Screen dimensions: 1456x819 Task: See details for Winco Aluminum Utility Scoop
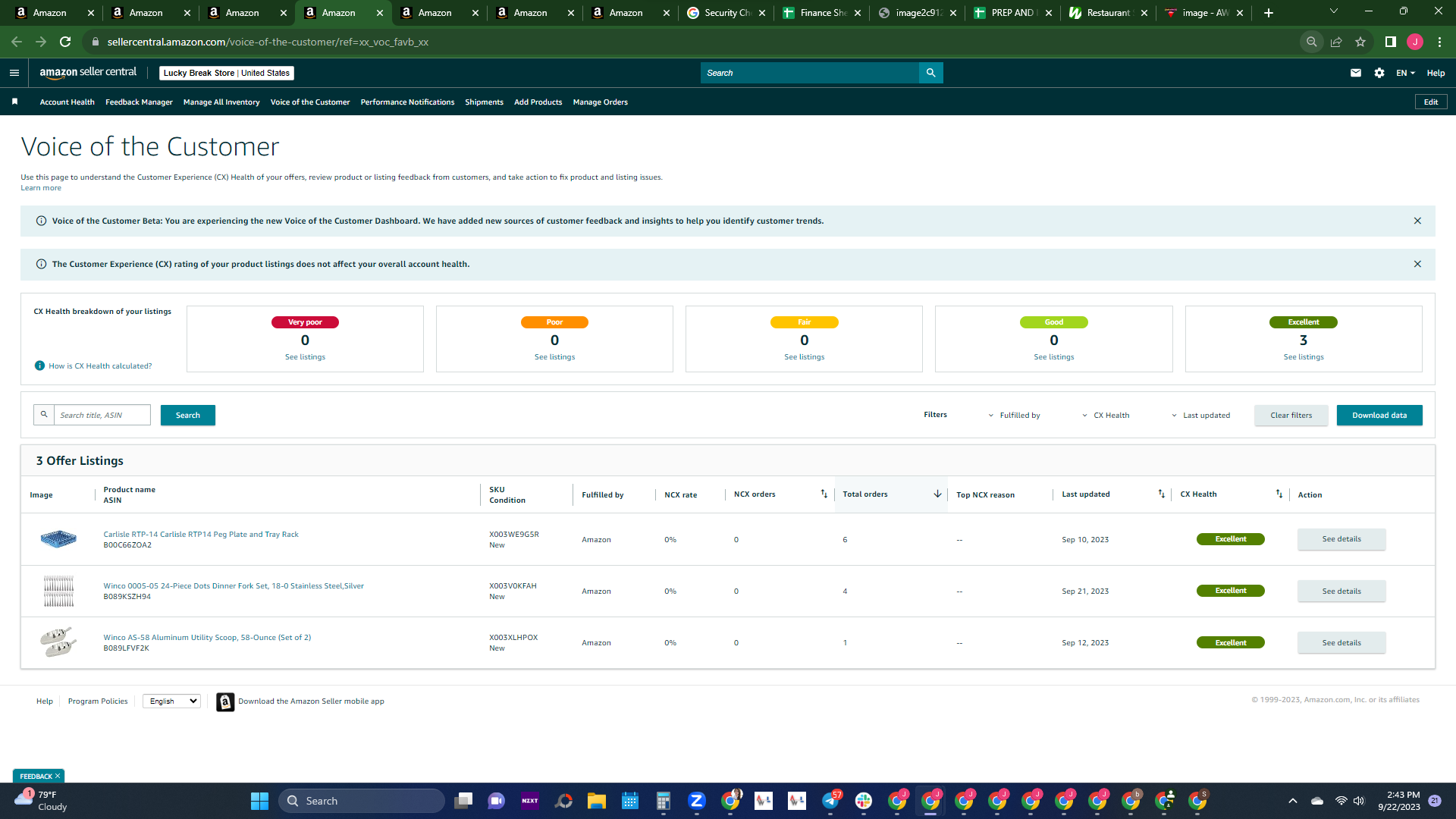pyautogui.click(x=1341, y=642)
